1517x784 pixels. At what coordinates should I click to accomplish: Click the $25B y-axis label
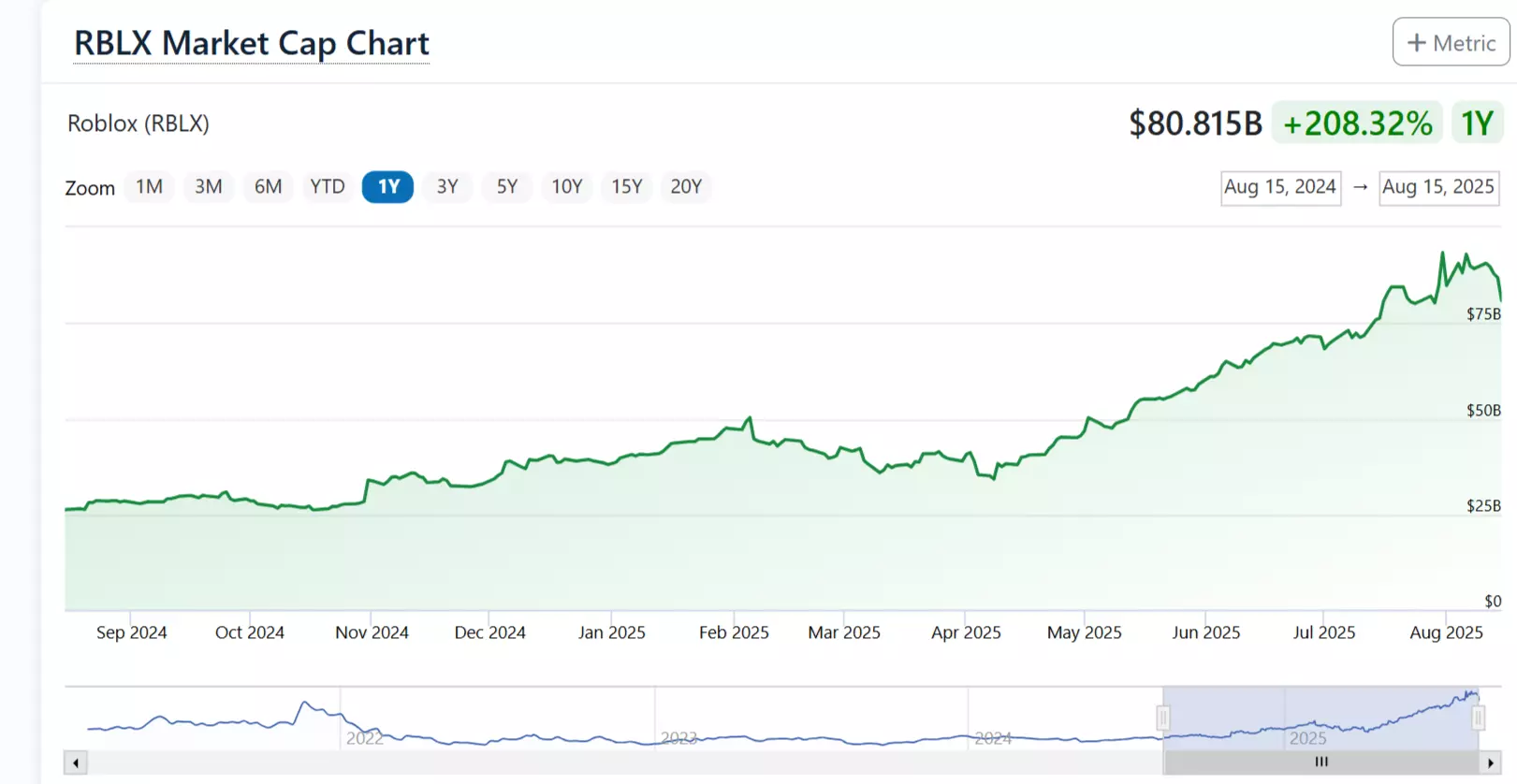pyautogui.click(x=1483, y=505)
